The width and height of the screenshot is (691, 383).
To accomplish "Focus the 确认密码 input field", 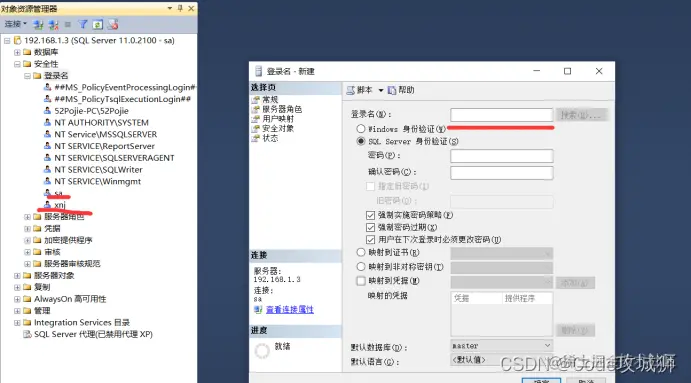I will [x=502, y=173].
